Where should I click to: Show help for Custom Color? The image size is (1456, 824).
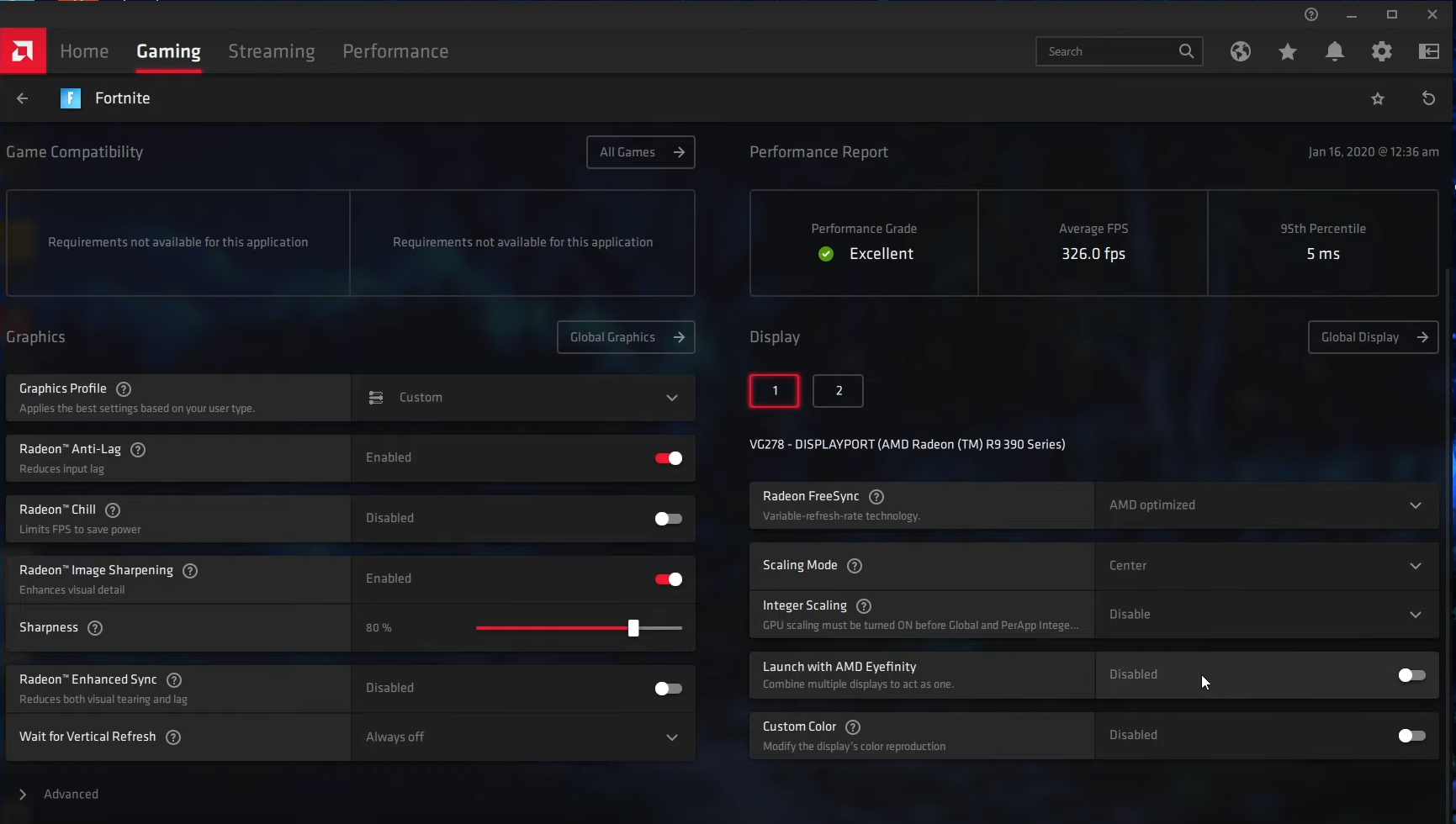coord(853,727)
